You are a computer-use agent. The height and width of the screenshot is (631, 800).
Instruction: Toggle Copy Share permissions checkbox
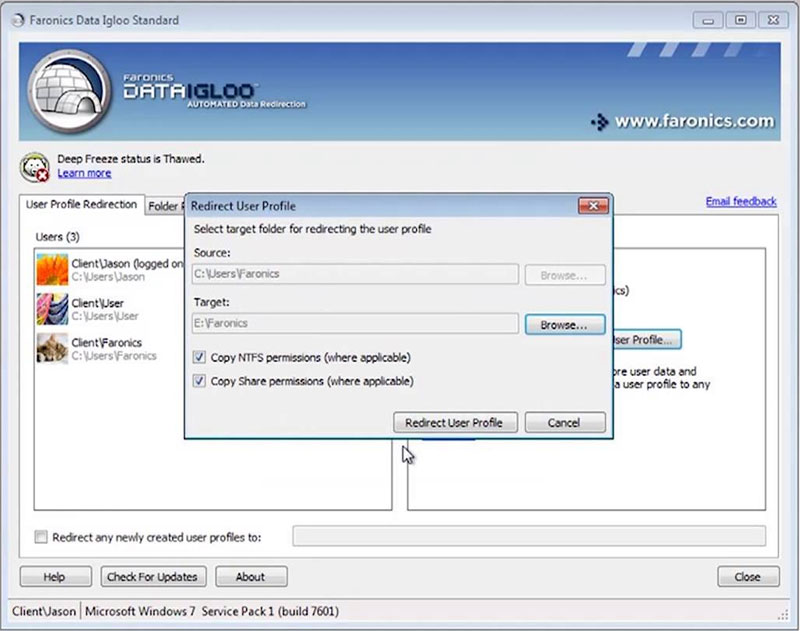[199, 381]
